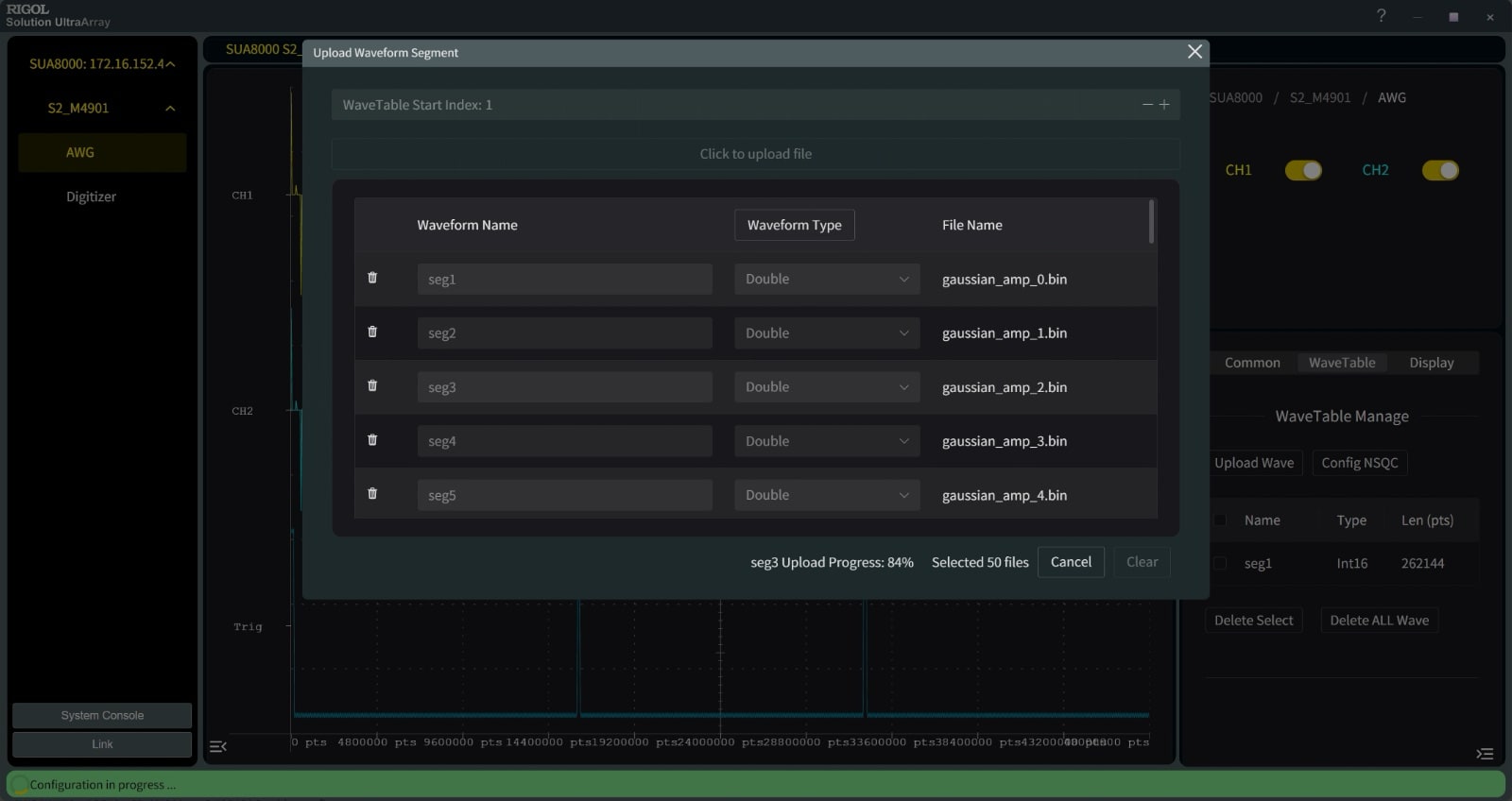Click file name gaussian_amp_3.bin
The height and width of the screenshot is (801, 1512).
point(1005,441)
